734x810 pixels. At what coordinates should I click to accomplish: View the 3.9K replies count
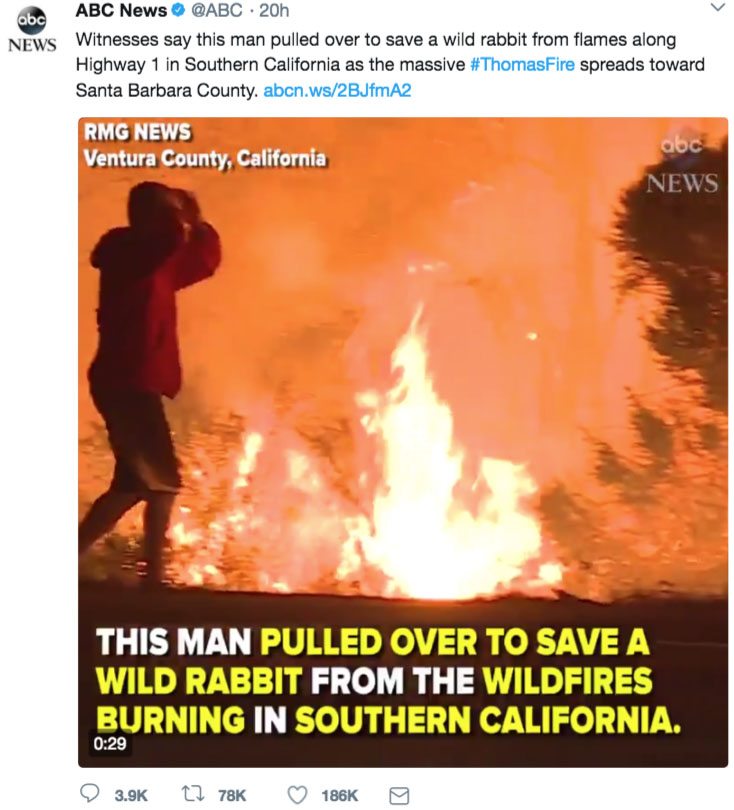131,795
